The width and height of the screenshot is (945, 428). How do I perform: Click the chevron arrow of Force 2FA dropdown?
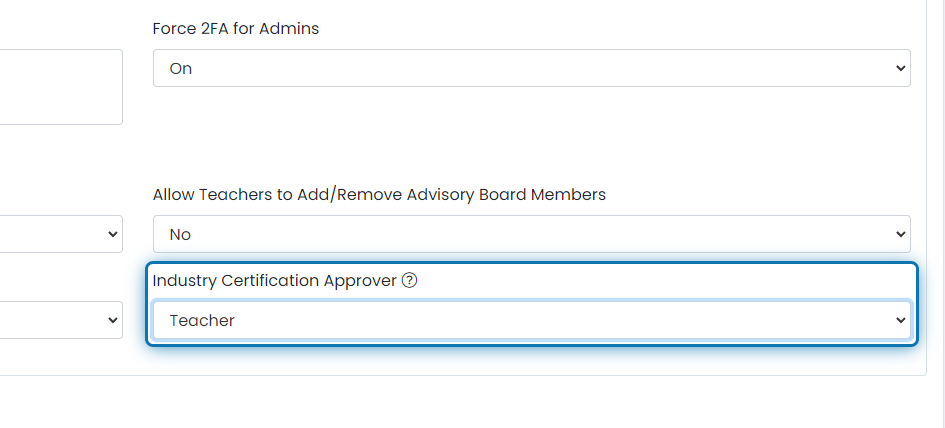[900, 68]
